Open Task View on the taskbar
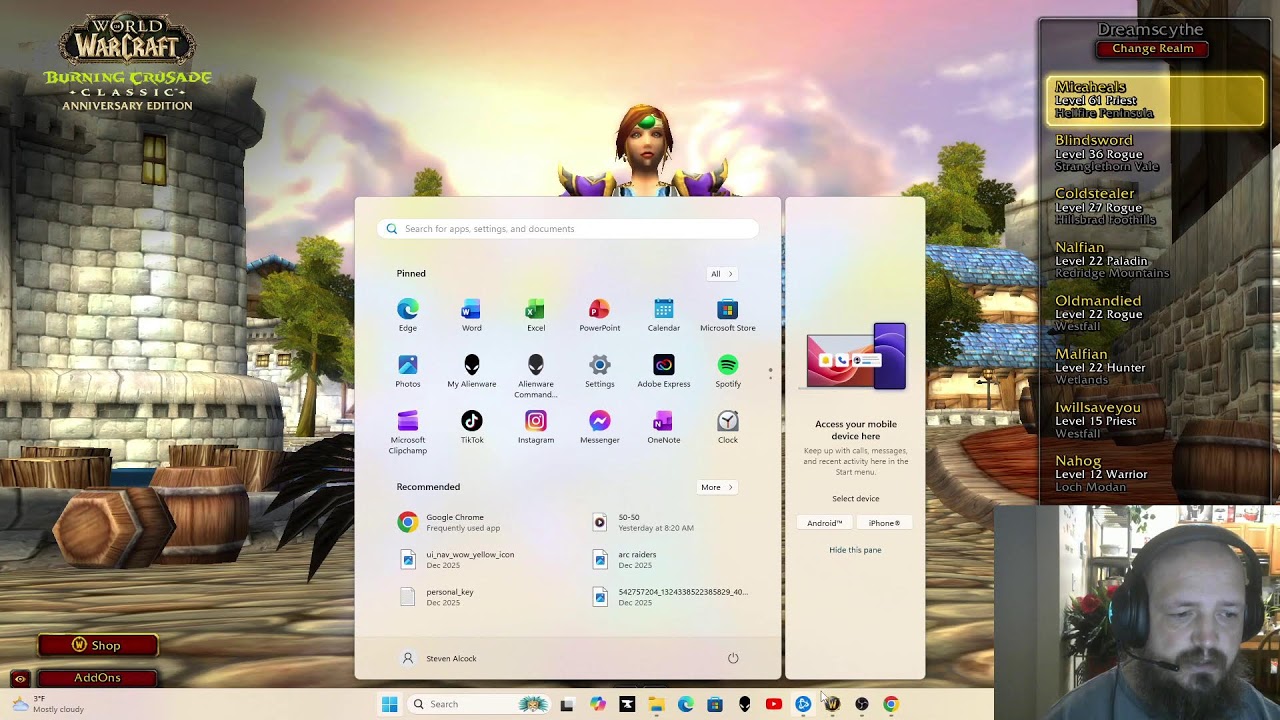 pyautogui.click(x=567, y=704)
